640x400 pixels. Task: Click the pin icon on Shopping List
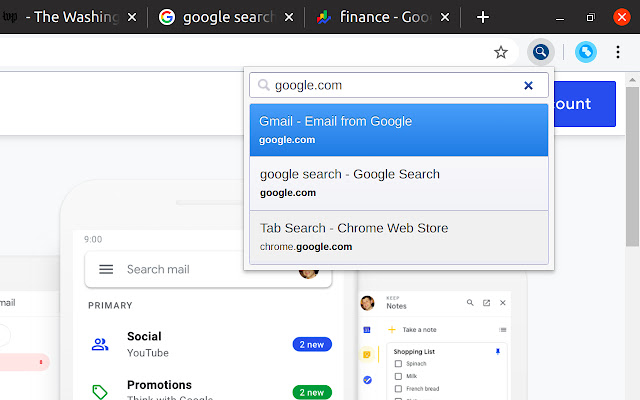pos(498,352)
